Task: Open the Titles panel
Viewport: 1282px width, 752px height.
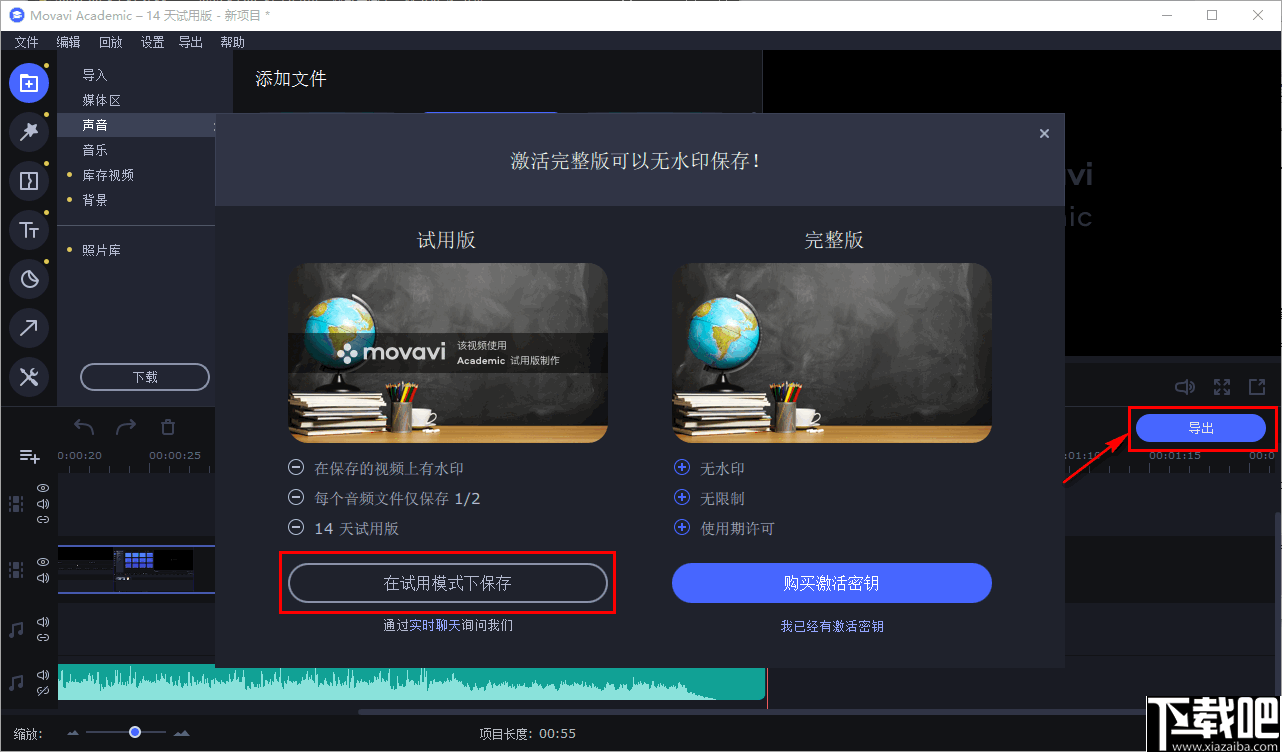Action: (29, 229)
